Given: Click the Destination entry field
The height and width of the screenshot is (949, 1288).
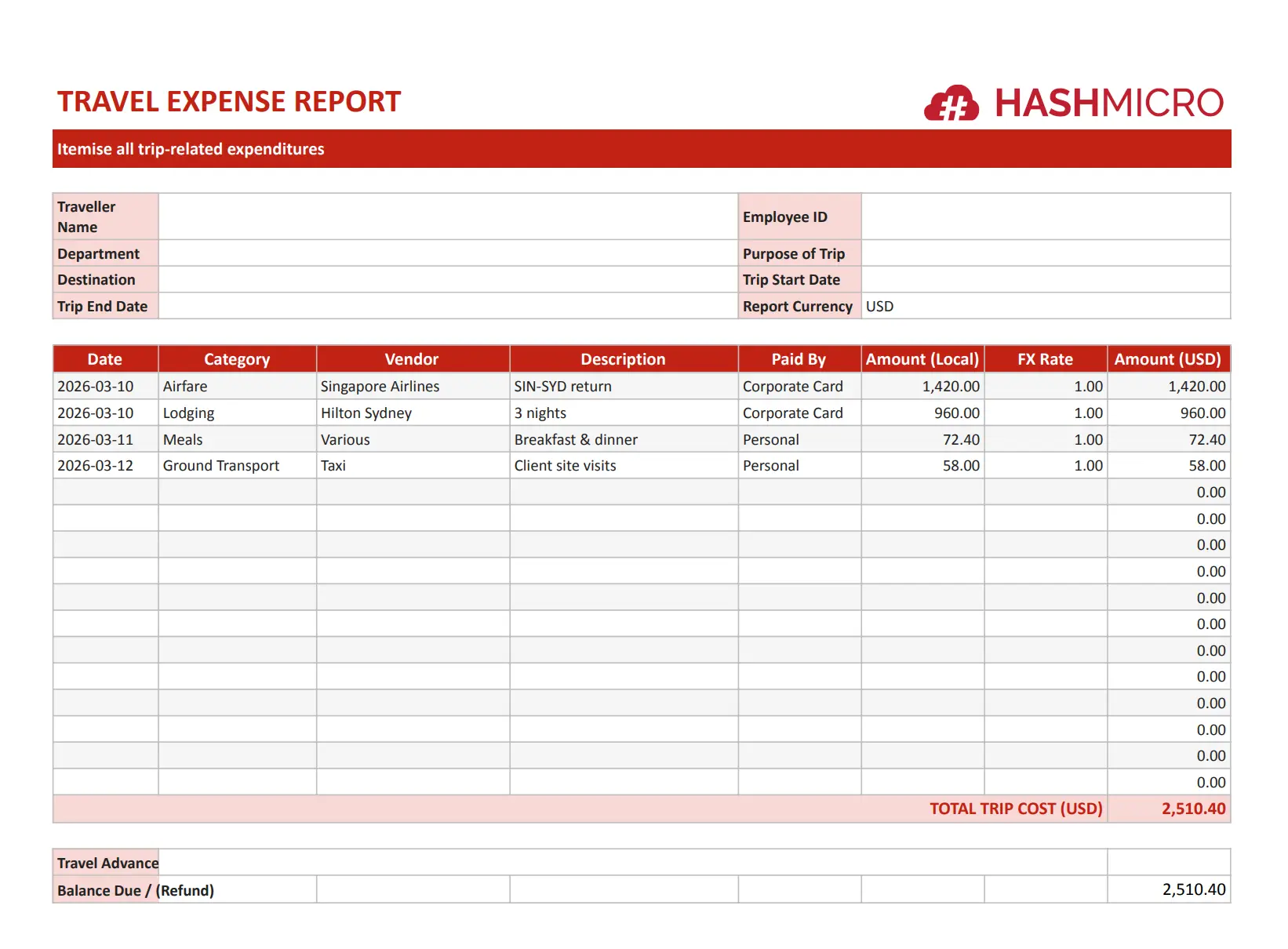Looking at the screenshot, I should [x=447, y=280].
